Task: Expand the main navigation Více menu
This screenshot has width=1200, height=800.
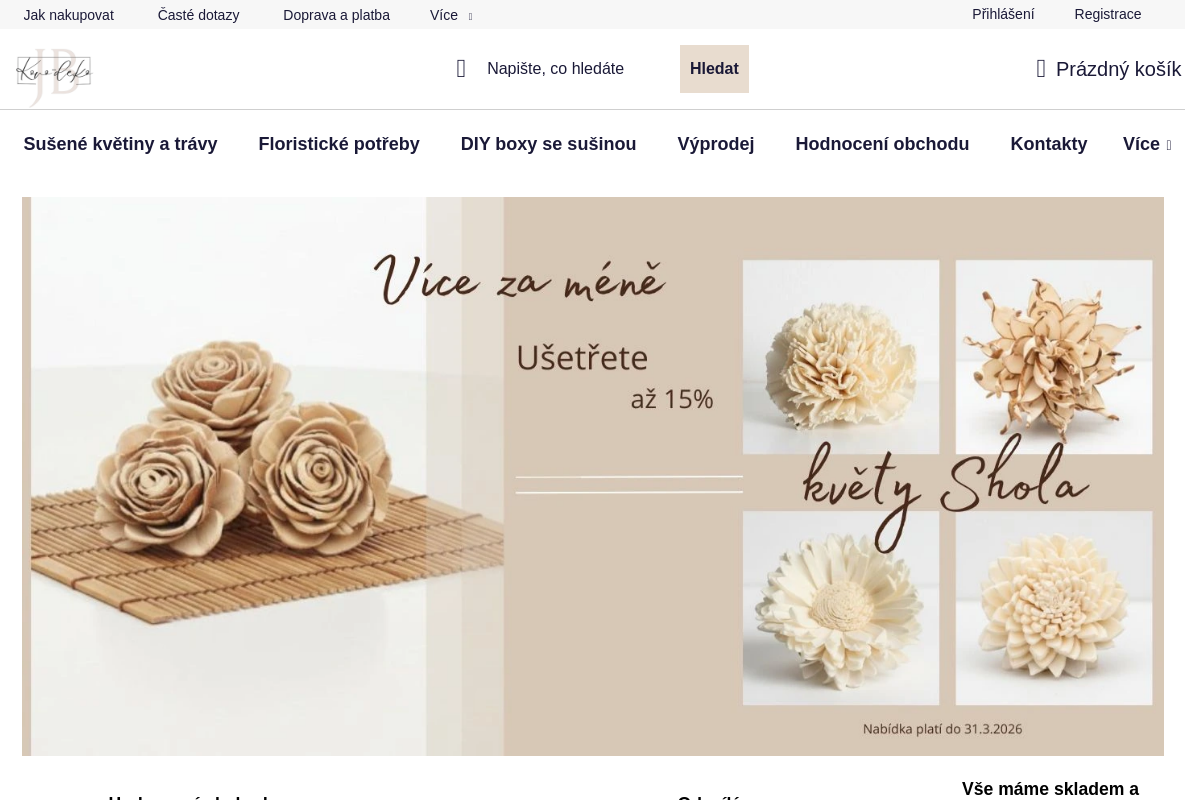Action: tap(1147, 144)
